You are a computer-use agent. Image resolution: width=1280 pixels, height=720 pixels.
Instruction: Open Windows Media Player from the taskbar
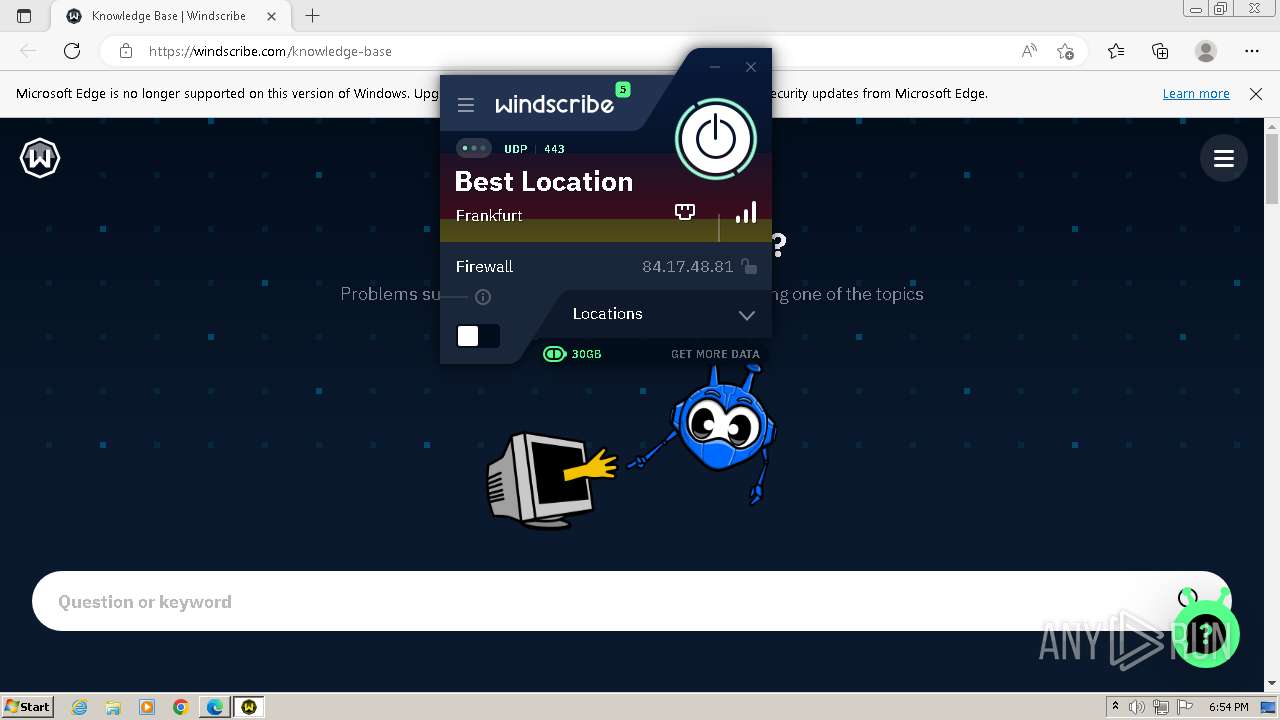147,707
